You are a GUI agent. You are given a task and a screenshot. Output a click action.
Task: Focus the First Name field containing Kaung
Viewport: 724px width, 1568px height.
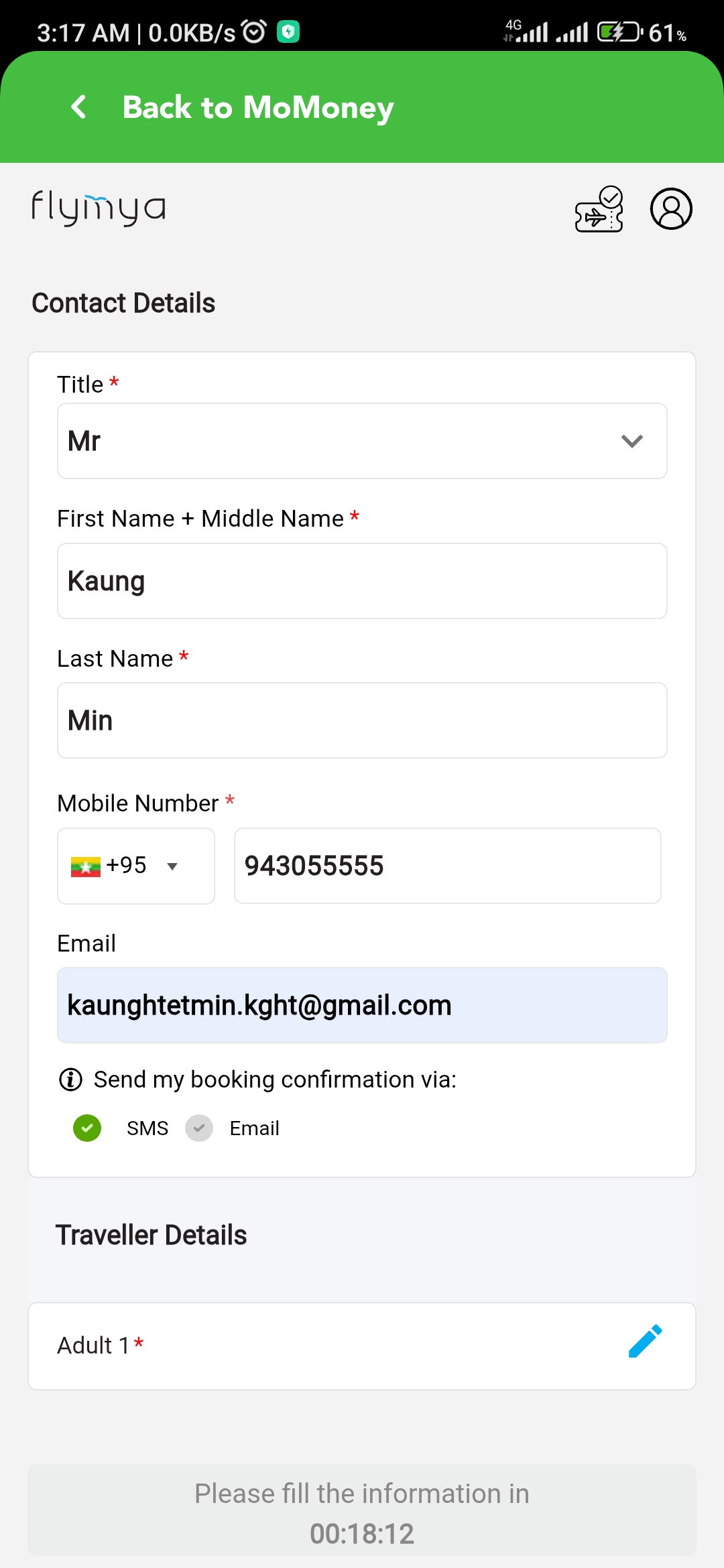pyautogui.click(x=362, y=581)
